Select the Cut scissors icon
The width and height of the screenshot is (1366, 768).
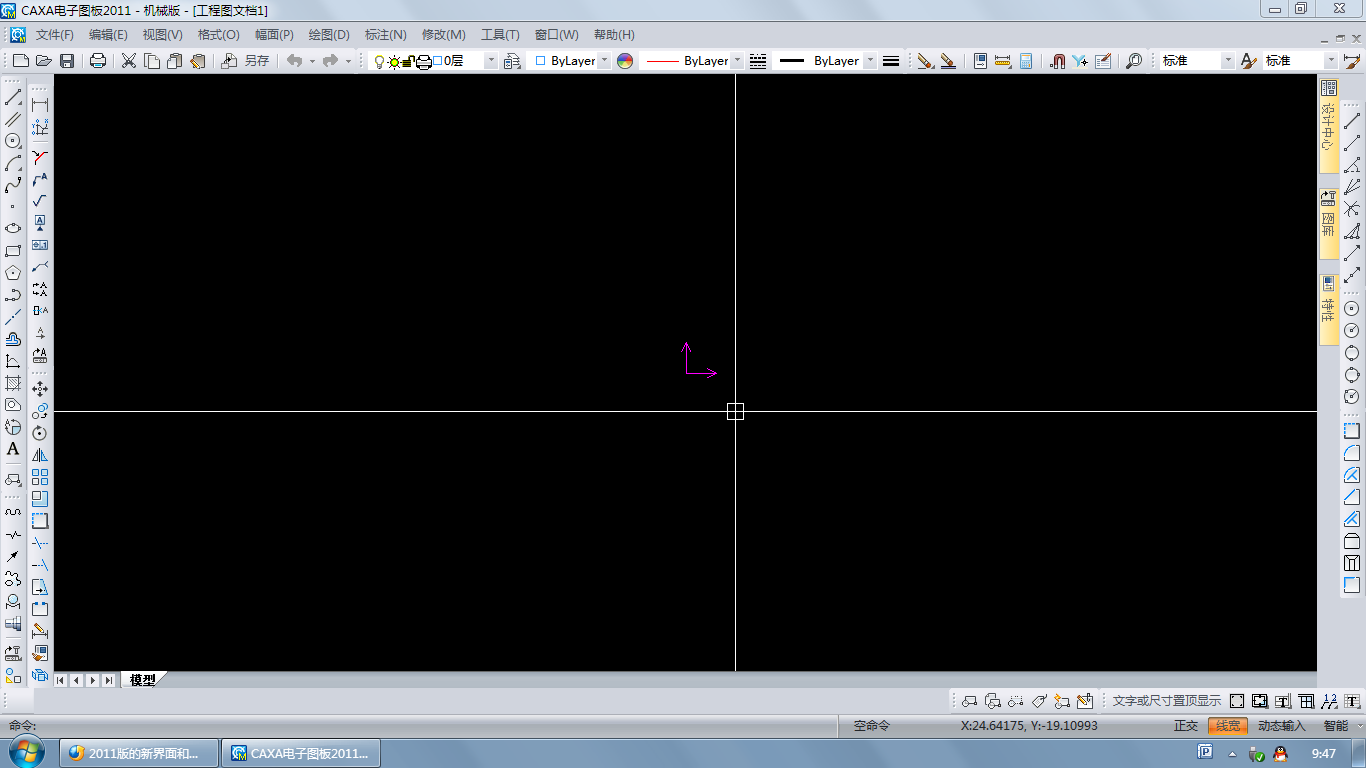[129, 61]
